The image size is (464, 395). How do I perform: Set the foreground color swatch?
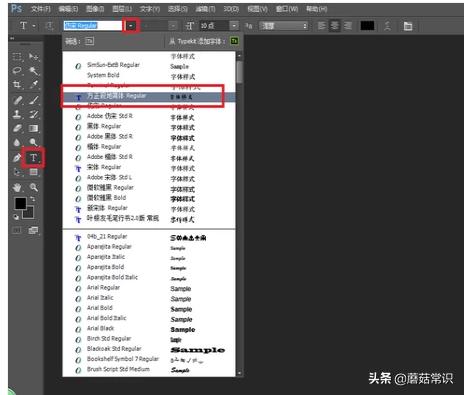20,203
